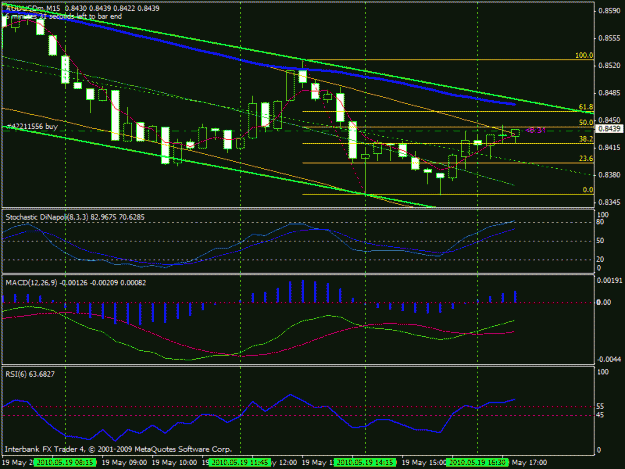Click the 'seconds left to bar end' countdown text
Image resolution: width=625 pixels, height=469 pixels.
[x=64, y=16]
